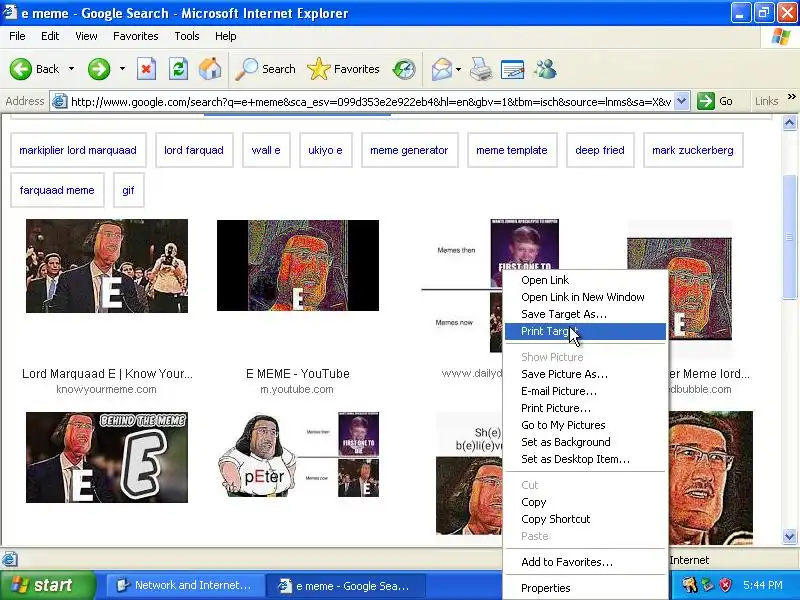800x600 pixels.
Task: Open the Tools menu
Action: 187,36
